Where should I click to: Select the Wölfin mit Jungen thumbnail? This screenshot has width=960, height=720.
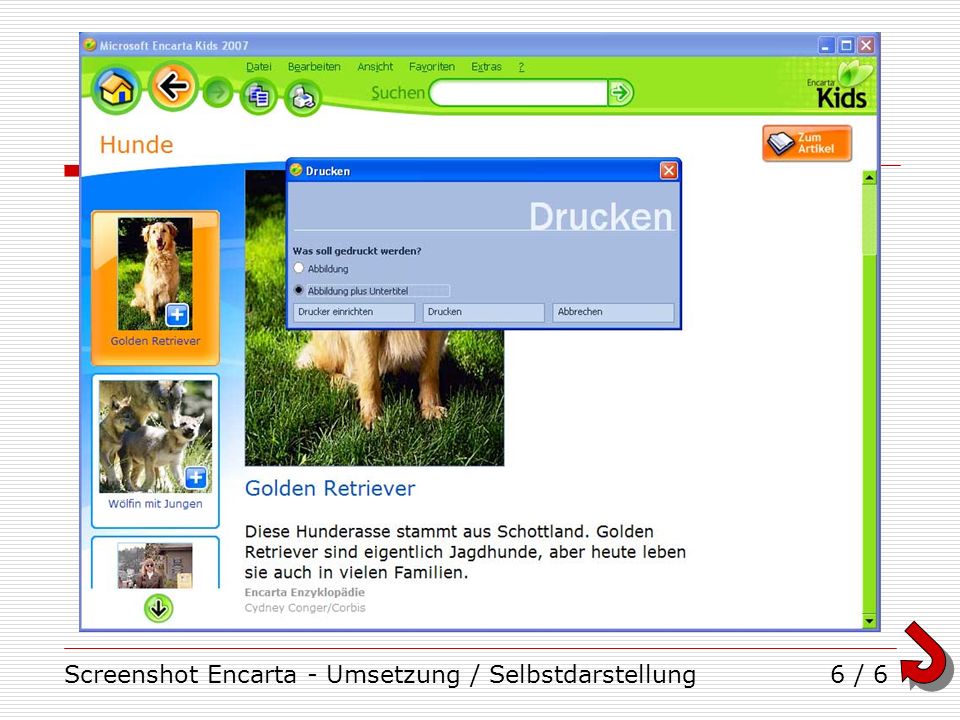156,451
